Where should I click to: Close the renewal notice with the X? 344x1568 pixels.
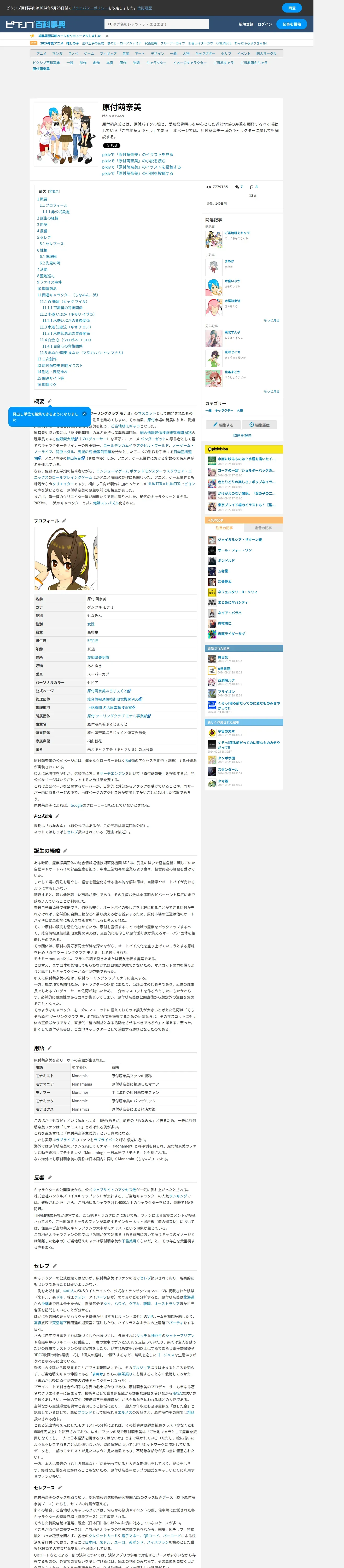[107, 36]
